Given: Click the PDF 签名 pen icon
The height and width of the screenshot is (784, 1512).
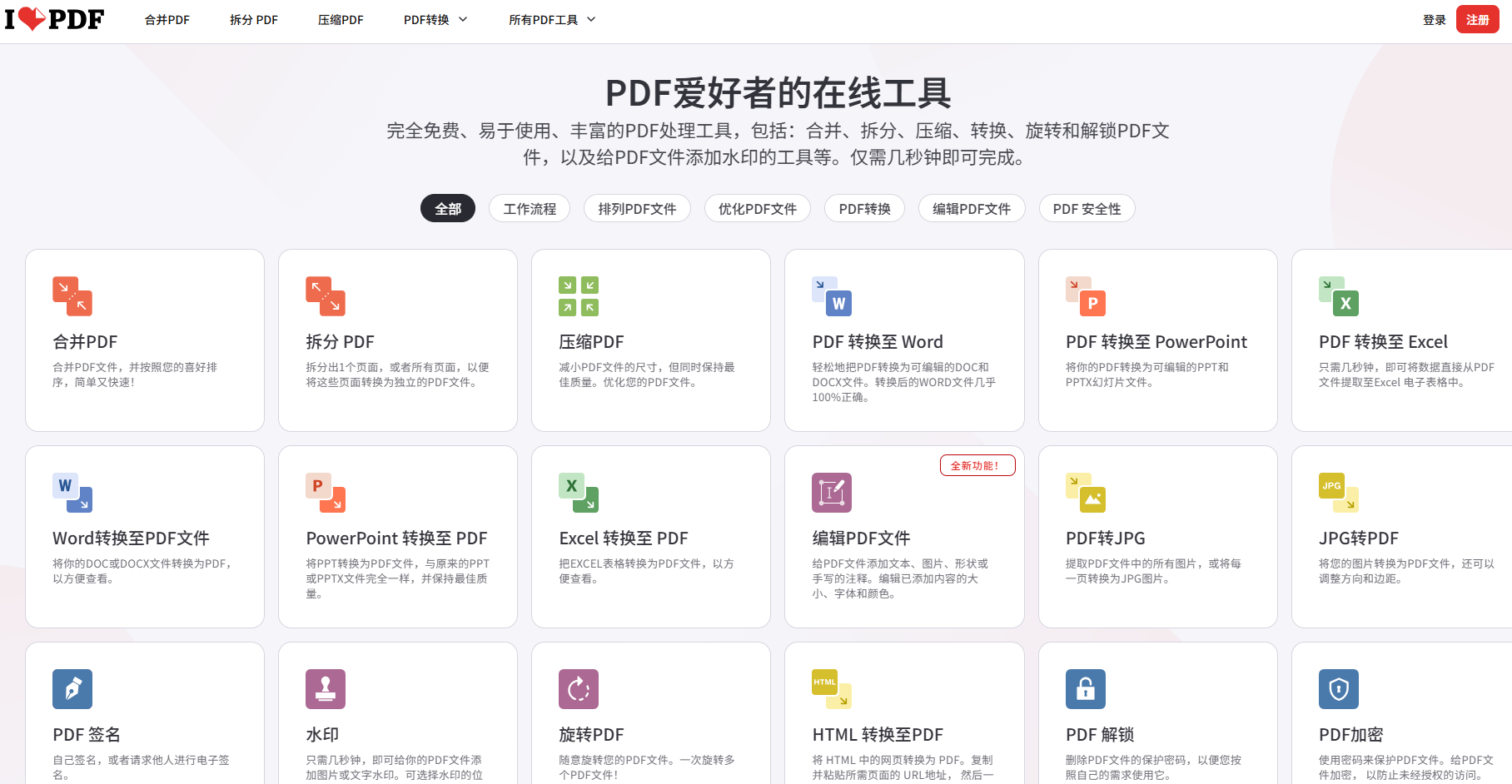Looking at the screenshot, I should (72, 689).
